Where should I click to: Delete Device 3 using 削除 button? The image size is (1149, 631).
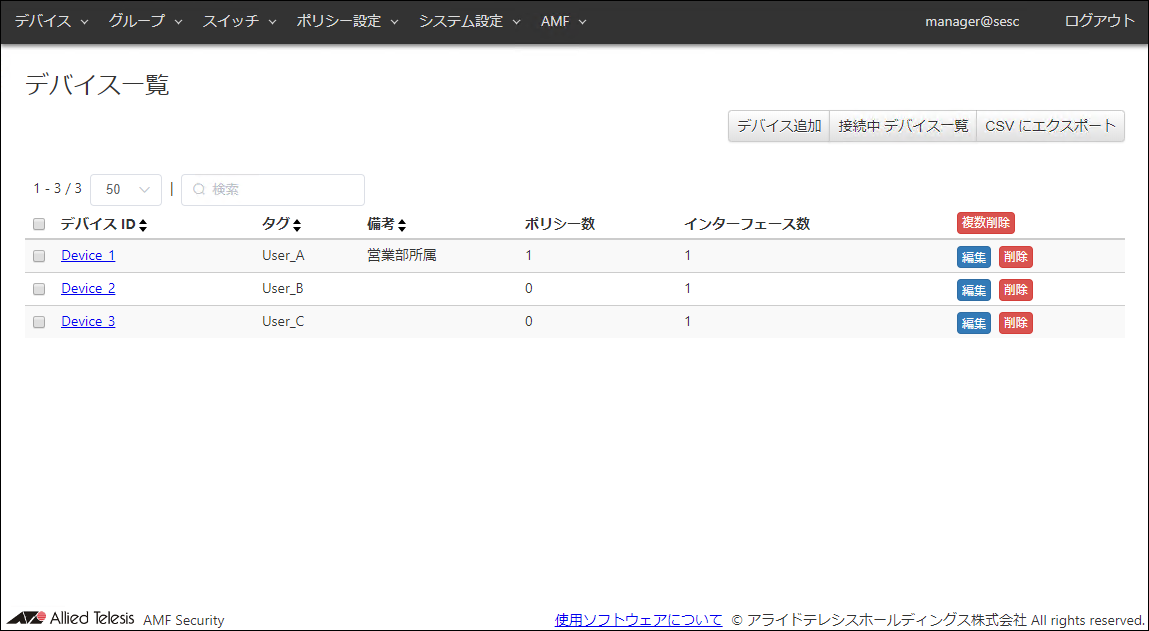[1015, 323]
